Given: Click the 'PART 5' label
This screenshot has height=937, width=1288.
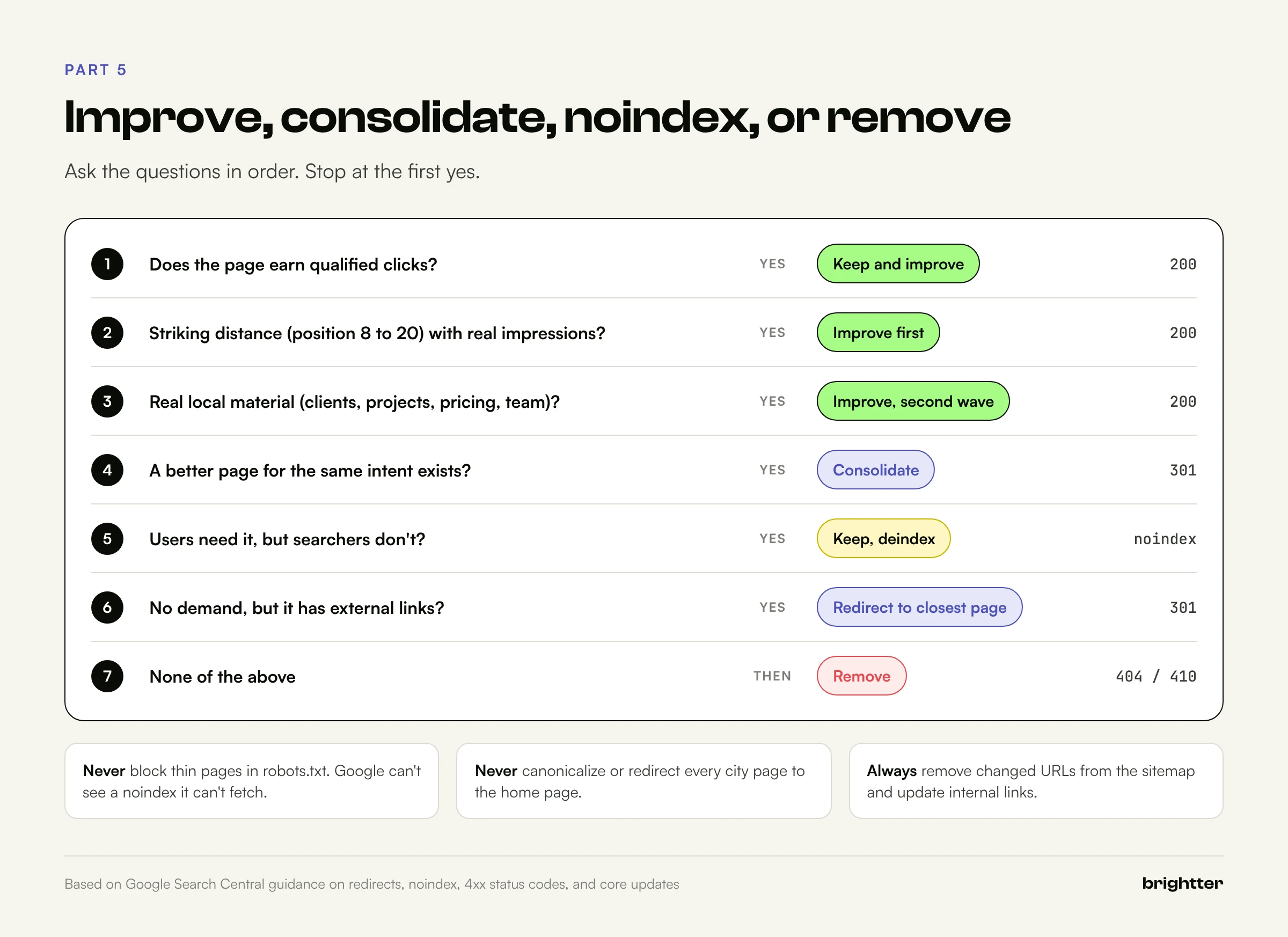Looking at the screenshot, I should [96, 70].
